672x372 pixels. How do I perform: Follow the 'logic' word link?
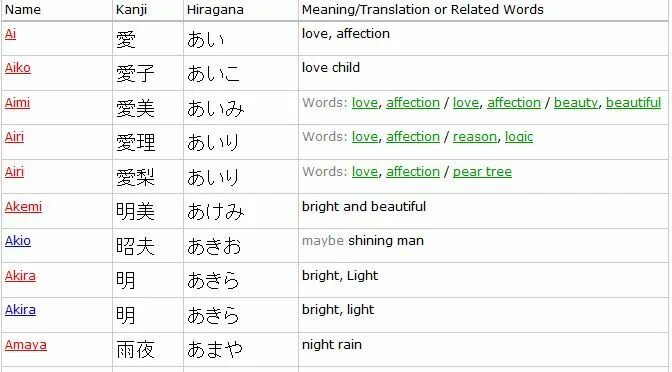tap(519, 137)
